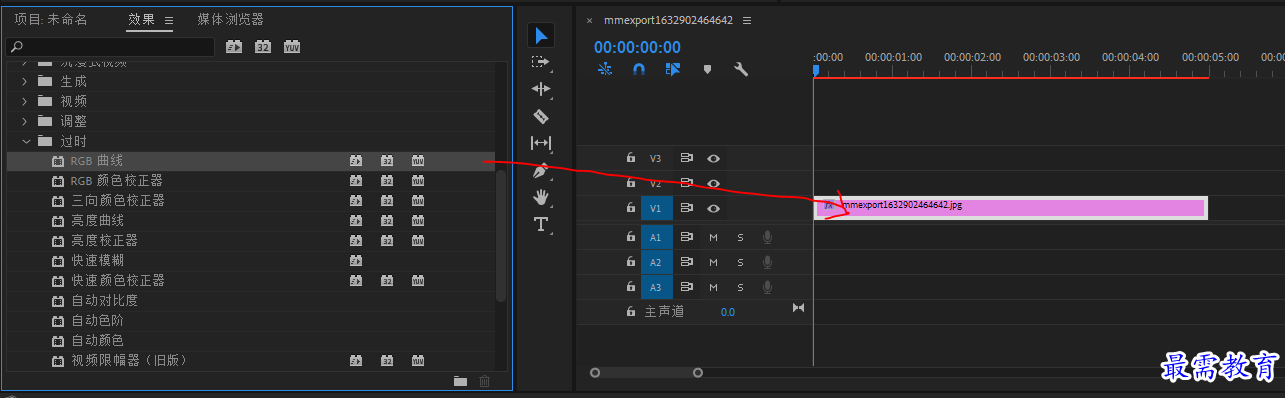The height and width of the screenshot is (398, 1285).
Task: Select the Pen tool
Action: click(x=541, y=170)
